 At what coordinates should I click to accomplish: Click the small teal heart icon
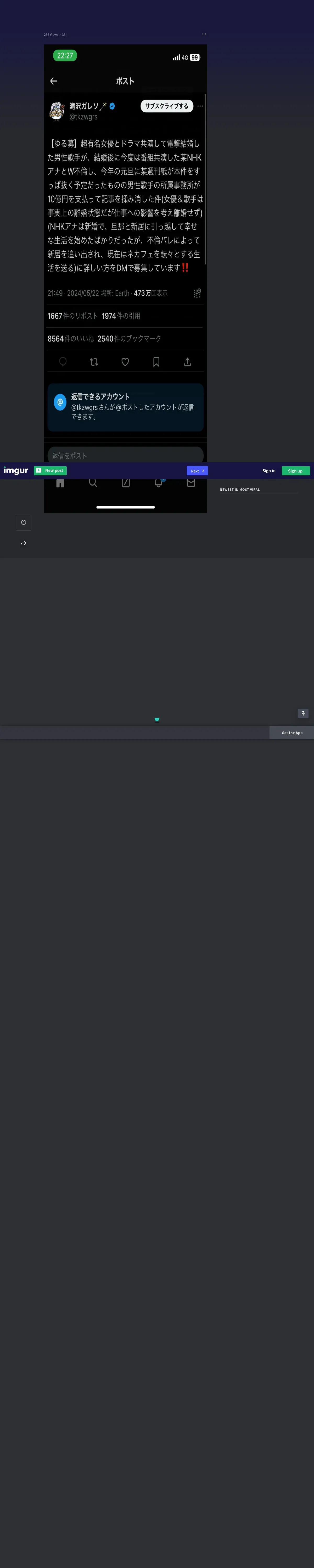click(157, 719)
